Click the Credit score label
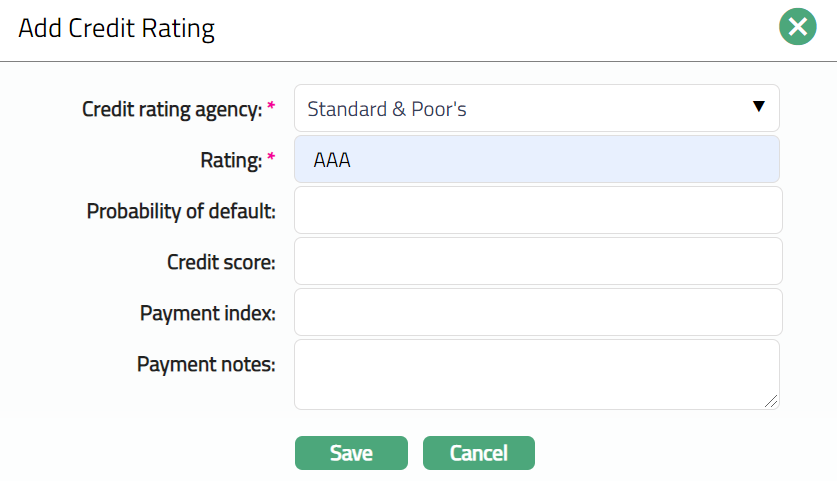This screenshot has height=481, width=837. [x=221, y=263]
